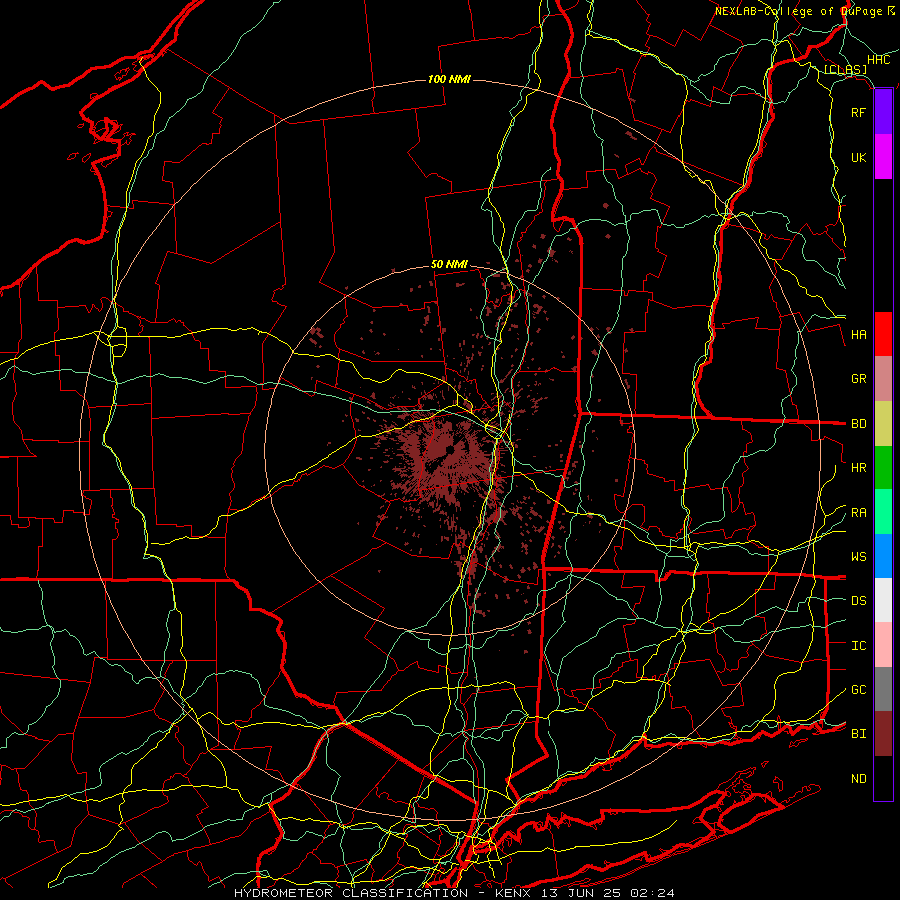Click the BD legend label
This screenshot has height=900, width=900.
pyautogui.click(x=859, y=424)
